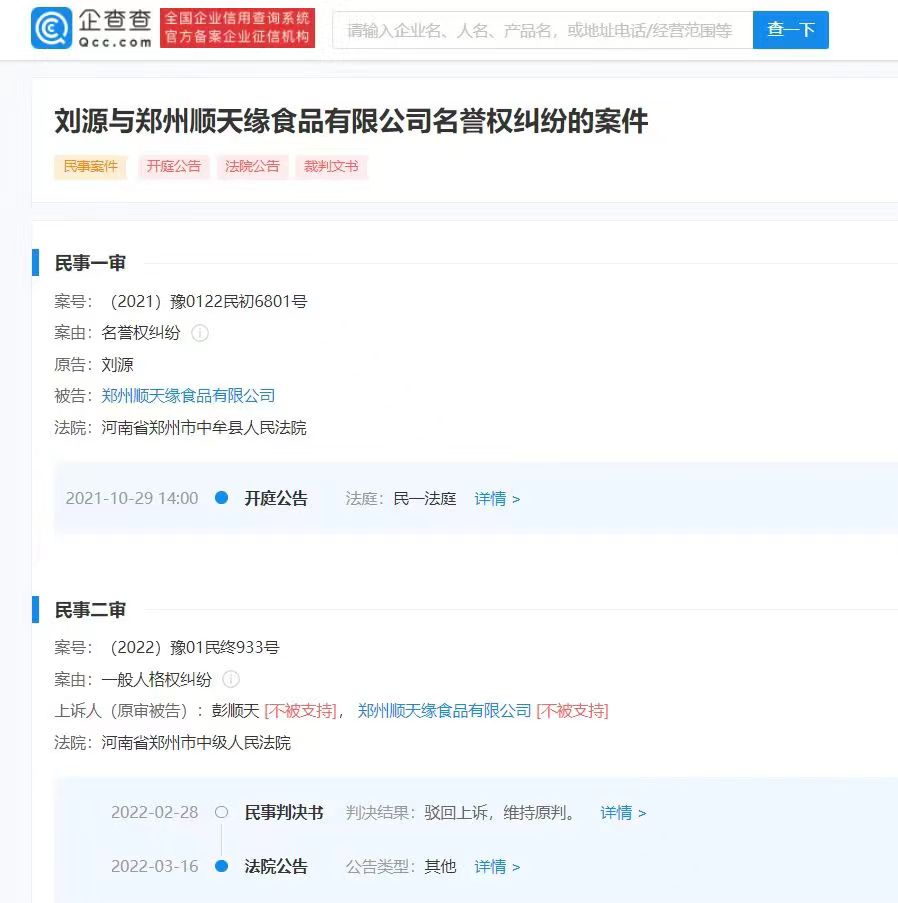Click the 民事二审 section heading
The height and width of the screenshot is (903, 898).
pos(90,610)
